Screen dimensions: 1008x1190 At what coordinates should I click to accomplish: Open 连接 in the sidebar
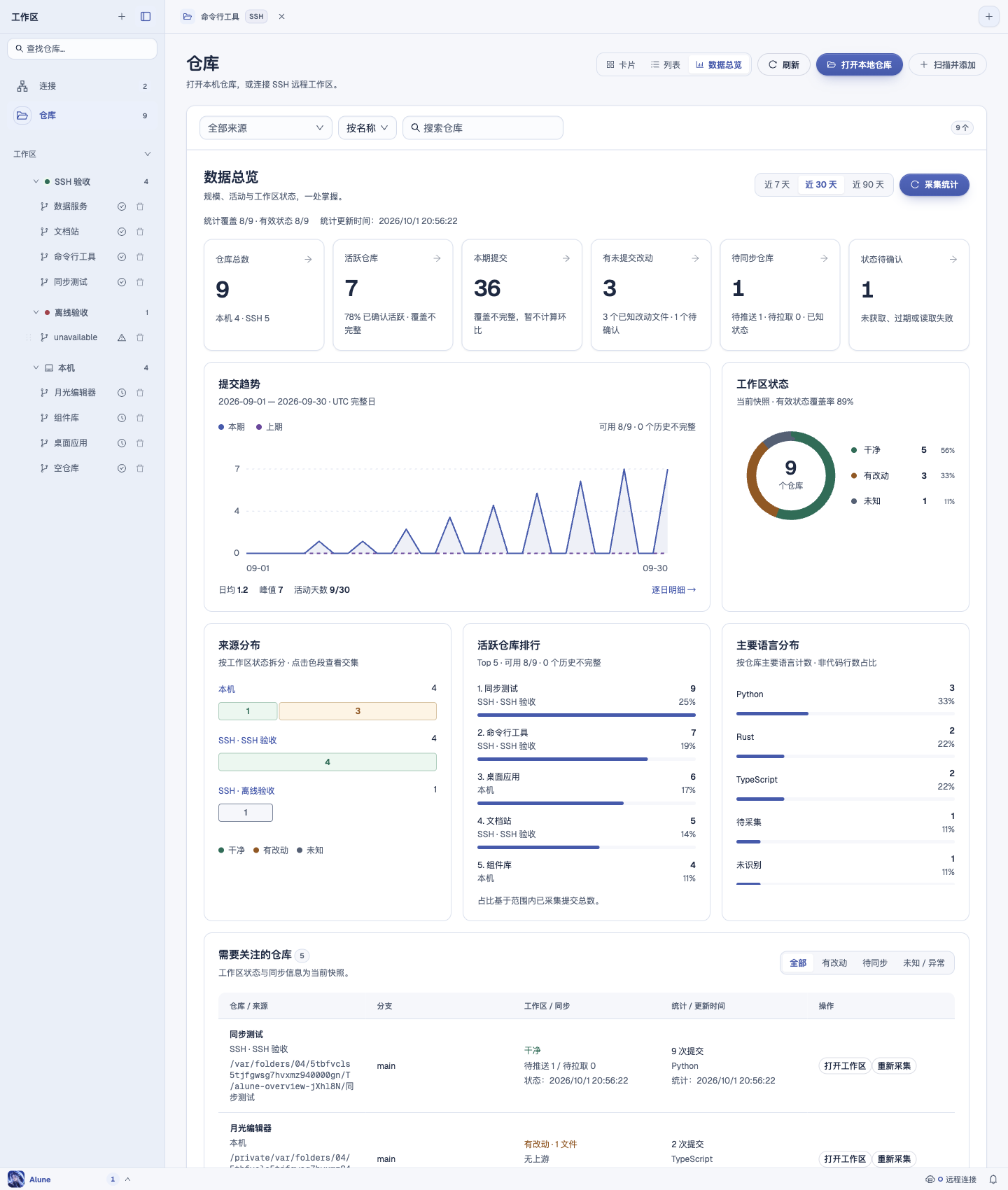point(83,86)
